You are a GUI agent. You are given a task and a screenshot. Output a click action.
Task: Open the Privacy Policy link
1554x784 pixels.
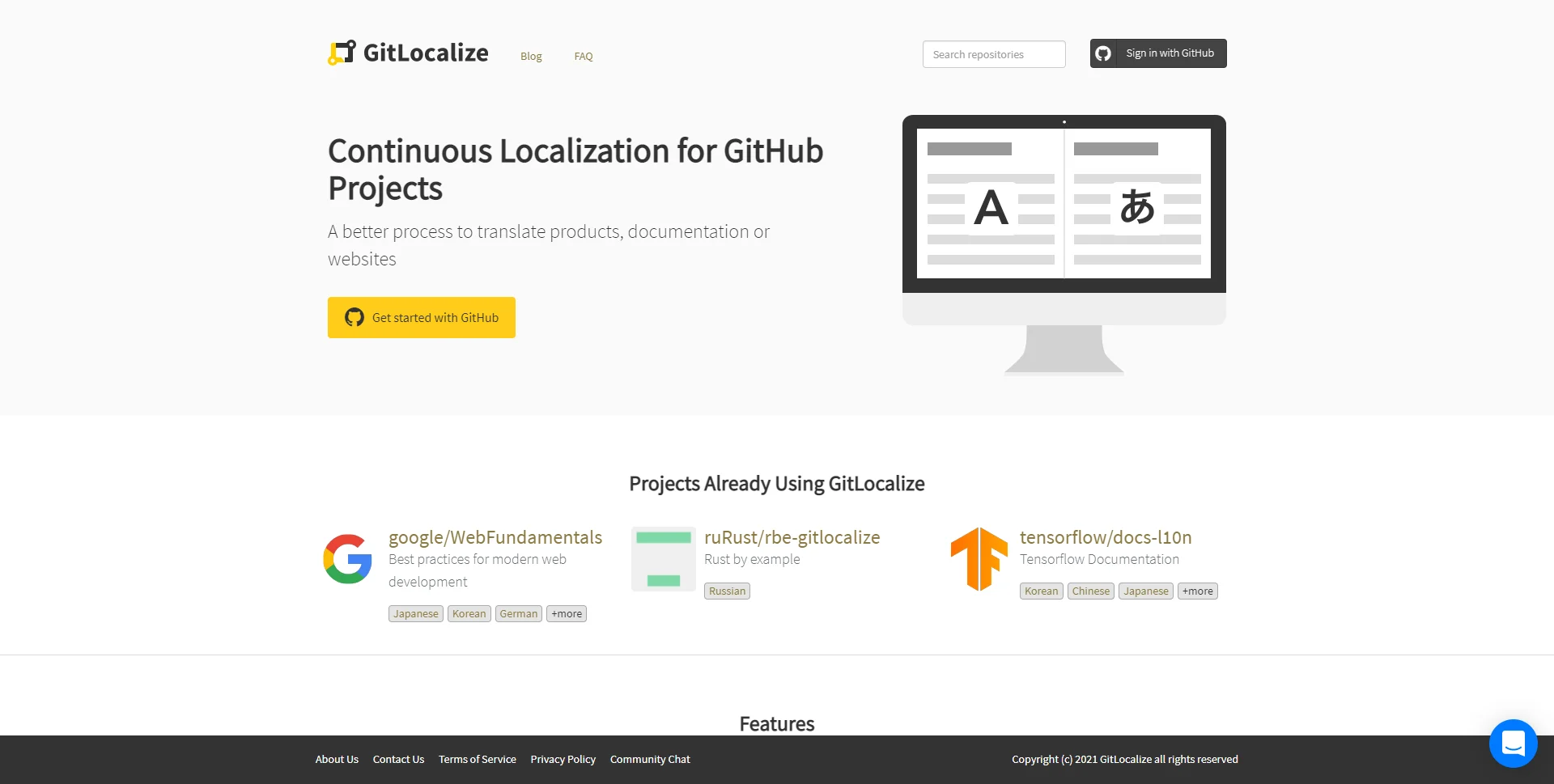[x=563, y=759]
